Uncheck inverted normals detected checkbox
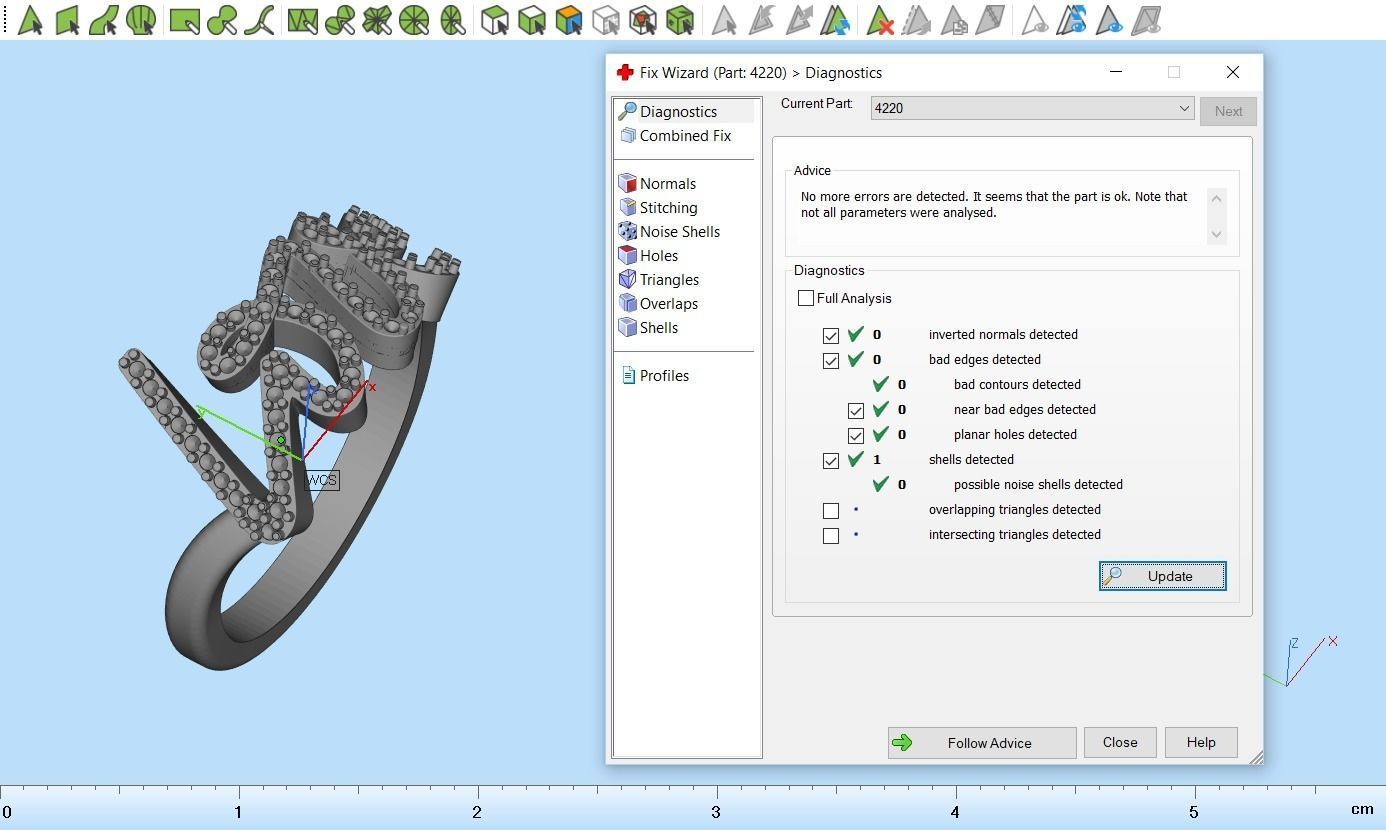The image size is (1386, 830). coord(831,335)
